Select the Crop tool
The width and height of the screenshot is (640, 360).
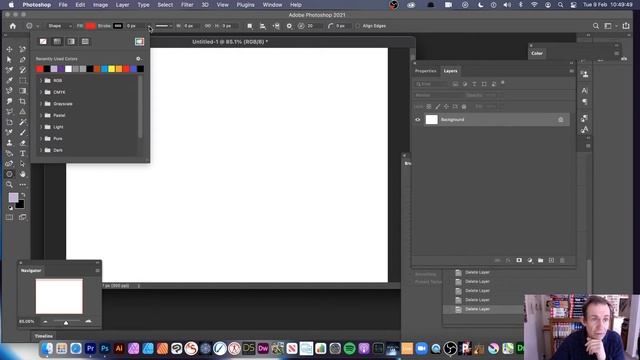coord(22,101)
